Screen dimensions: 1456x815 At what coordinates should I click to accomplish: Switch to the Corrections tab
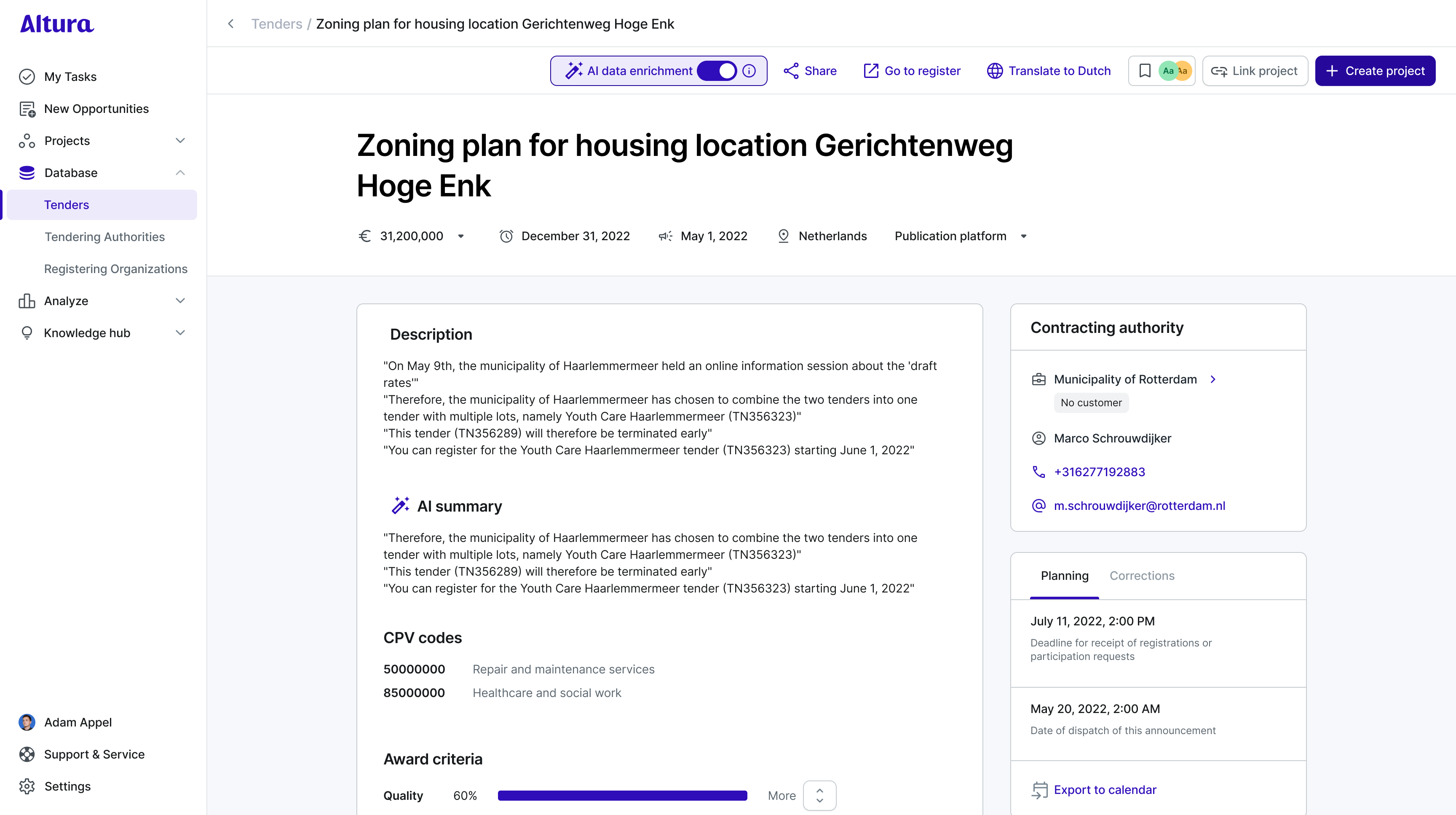click(1142, 575)
